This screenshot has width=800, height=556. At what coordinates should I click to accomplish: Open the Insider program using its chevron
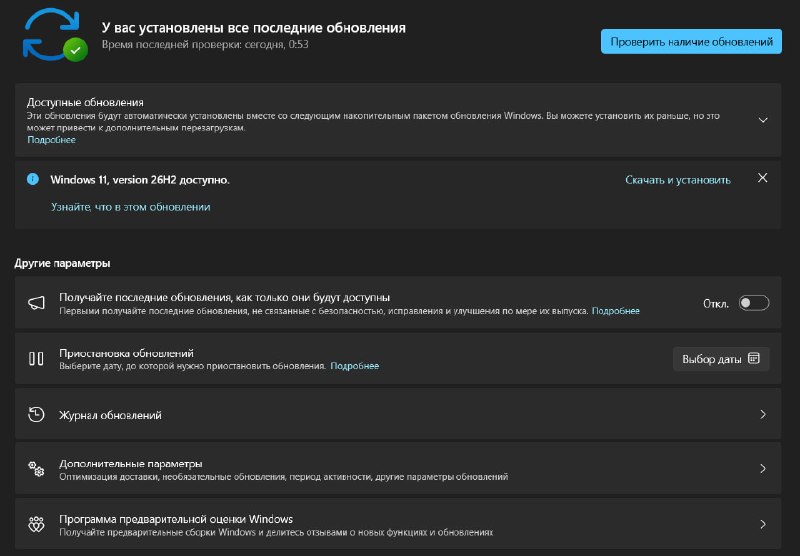(763, 524)
